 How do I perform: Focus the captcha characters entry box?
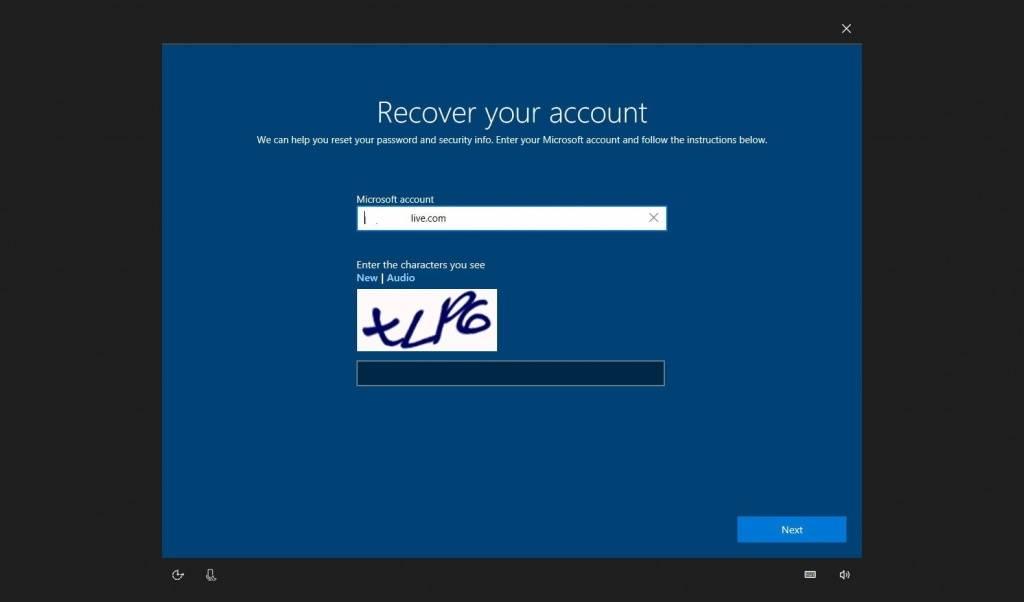510,373
